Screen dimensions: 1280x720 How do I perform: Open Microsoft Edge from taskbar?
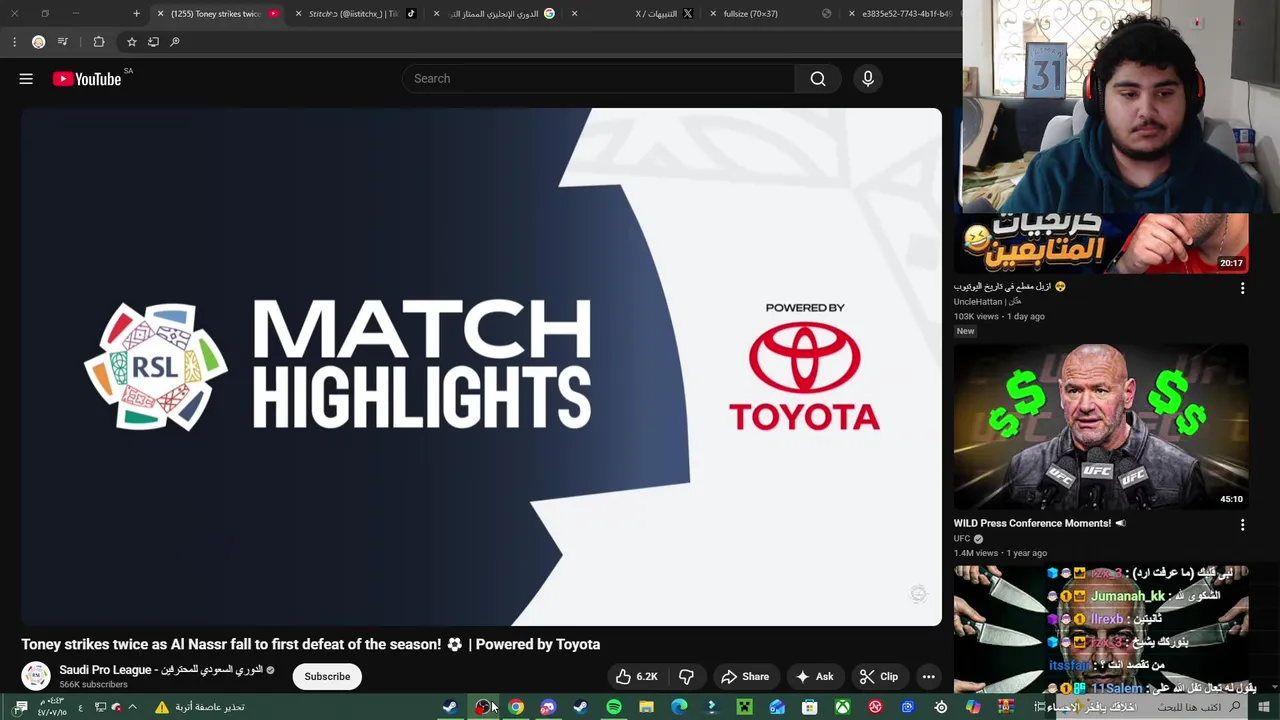[x=679, y=707]
